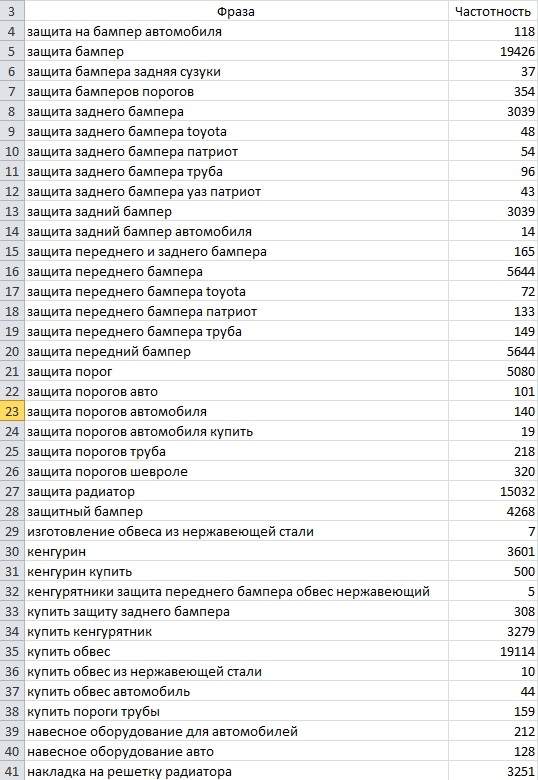Click cell 'накладка на решетку радиатора'

(x=236, y=772)
